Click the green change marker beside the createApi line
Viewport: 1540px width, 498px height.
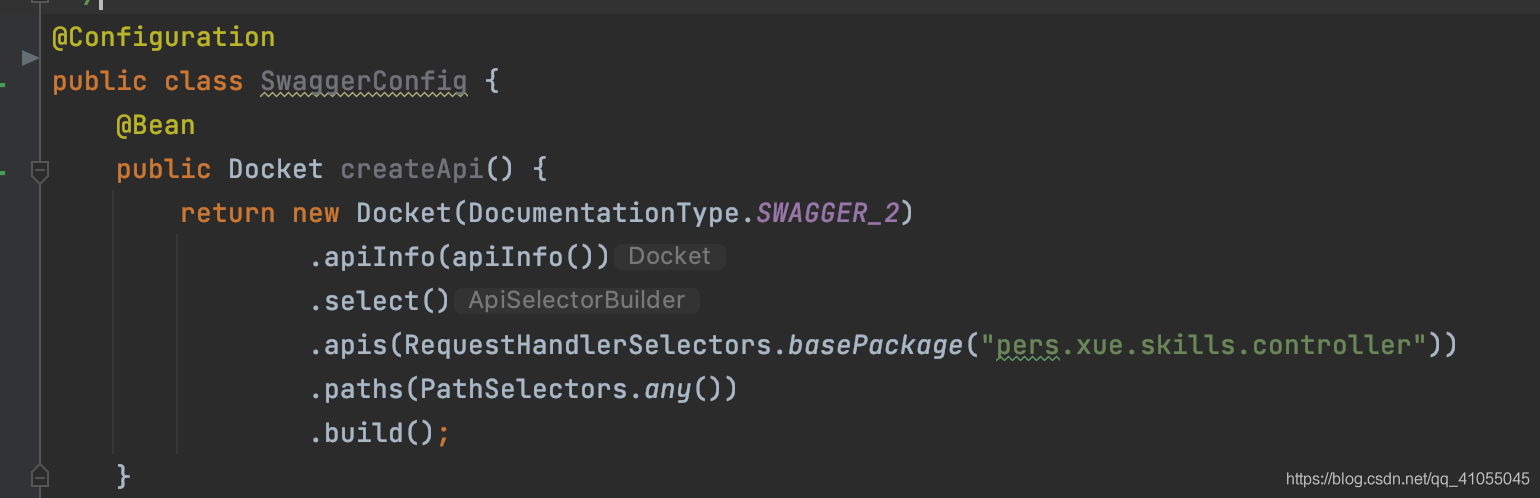pyautogui.click(x=3, y=172)
